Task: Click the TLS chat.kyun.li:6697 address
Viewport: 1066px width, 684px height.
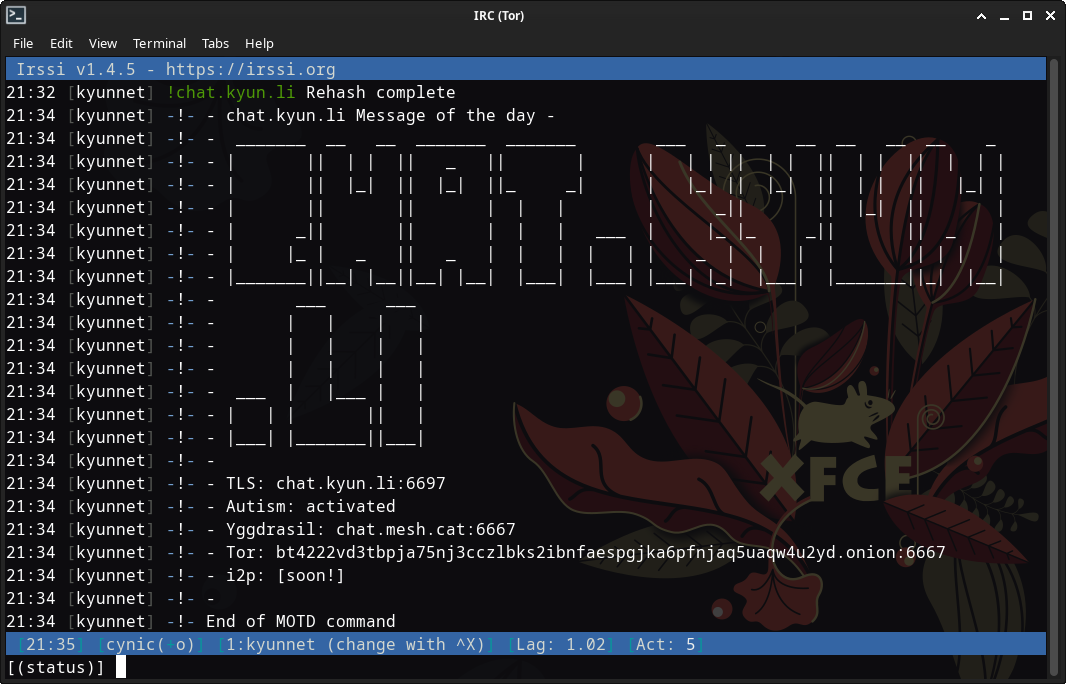Action: [360, 483]
